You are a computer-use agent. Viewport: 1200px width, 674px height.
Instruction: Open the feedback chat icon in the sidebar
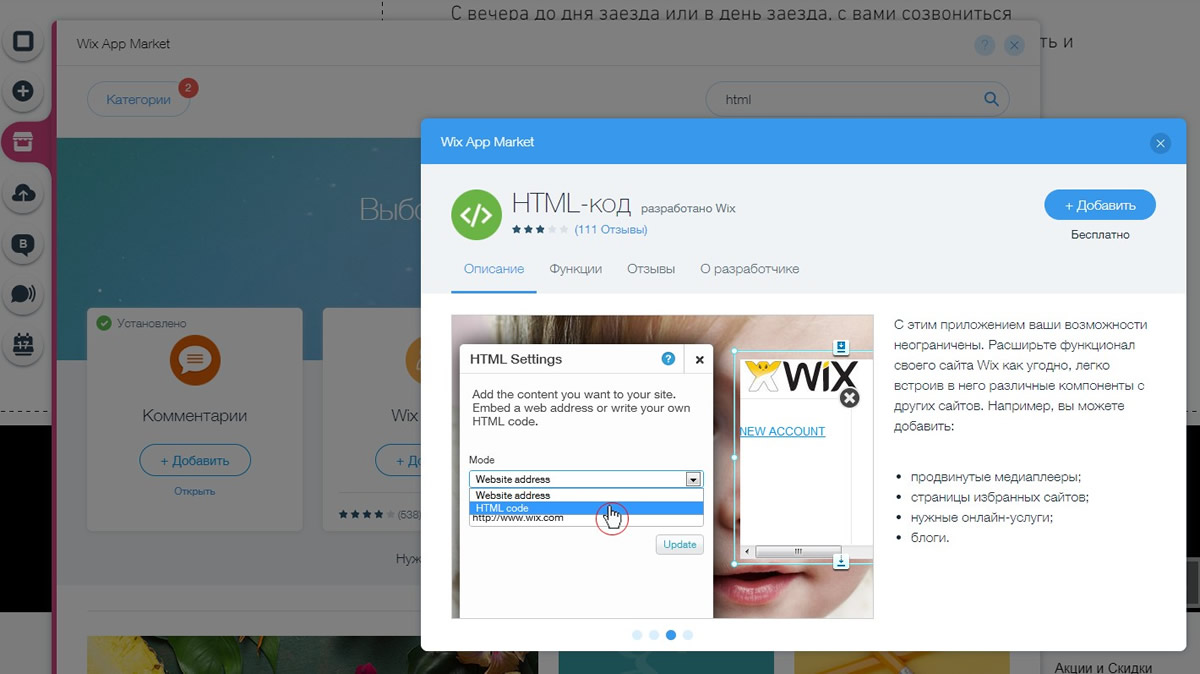pyautogui.click(x=23, y=295)
